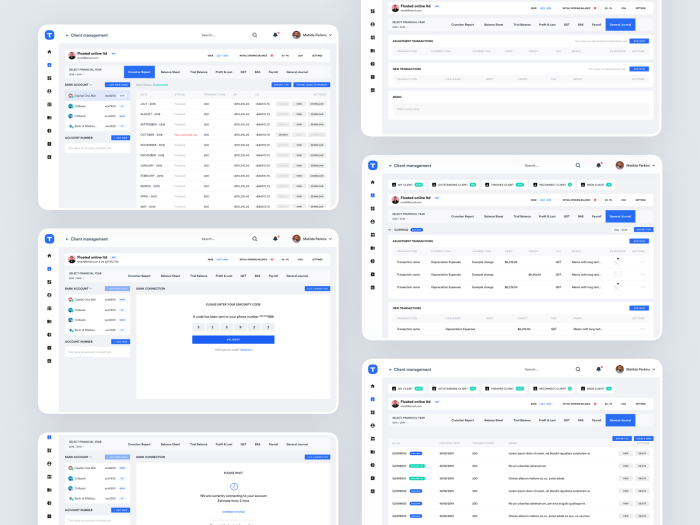The width and height of the screenshot is (700, 525).
Task: Click the Outstanding Client filter chip in the journal transactions panel
Action: (x=453, y=185)
